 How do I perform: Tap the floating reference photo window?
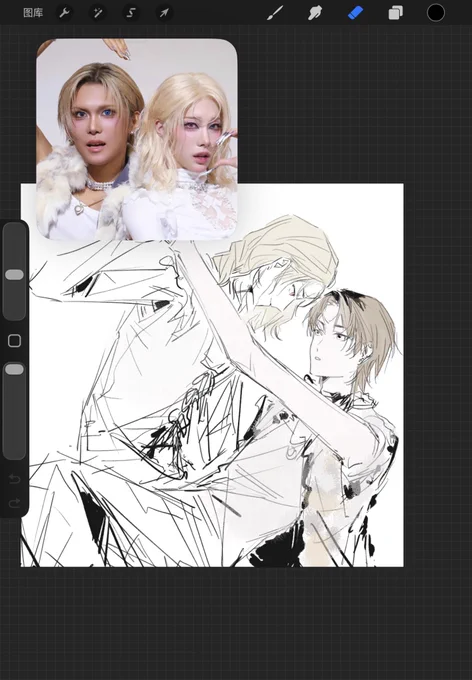137,139
